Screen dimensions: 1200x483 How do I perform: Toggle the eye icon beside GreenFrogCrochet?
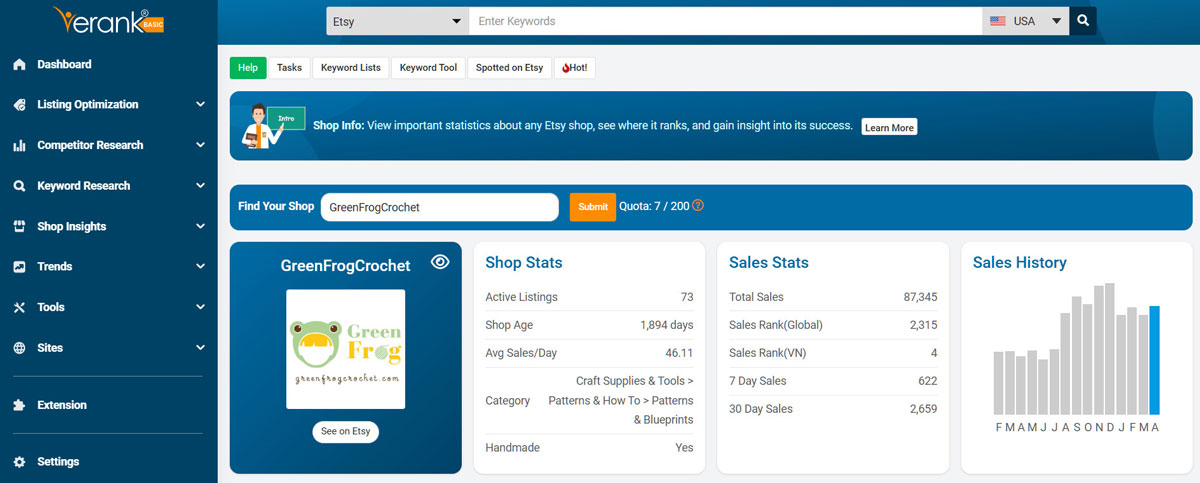pos(440,262)
